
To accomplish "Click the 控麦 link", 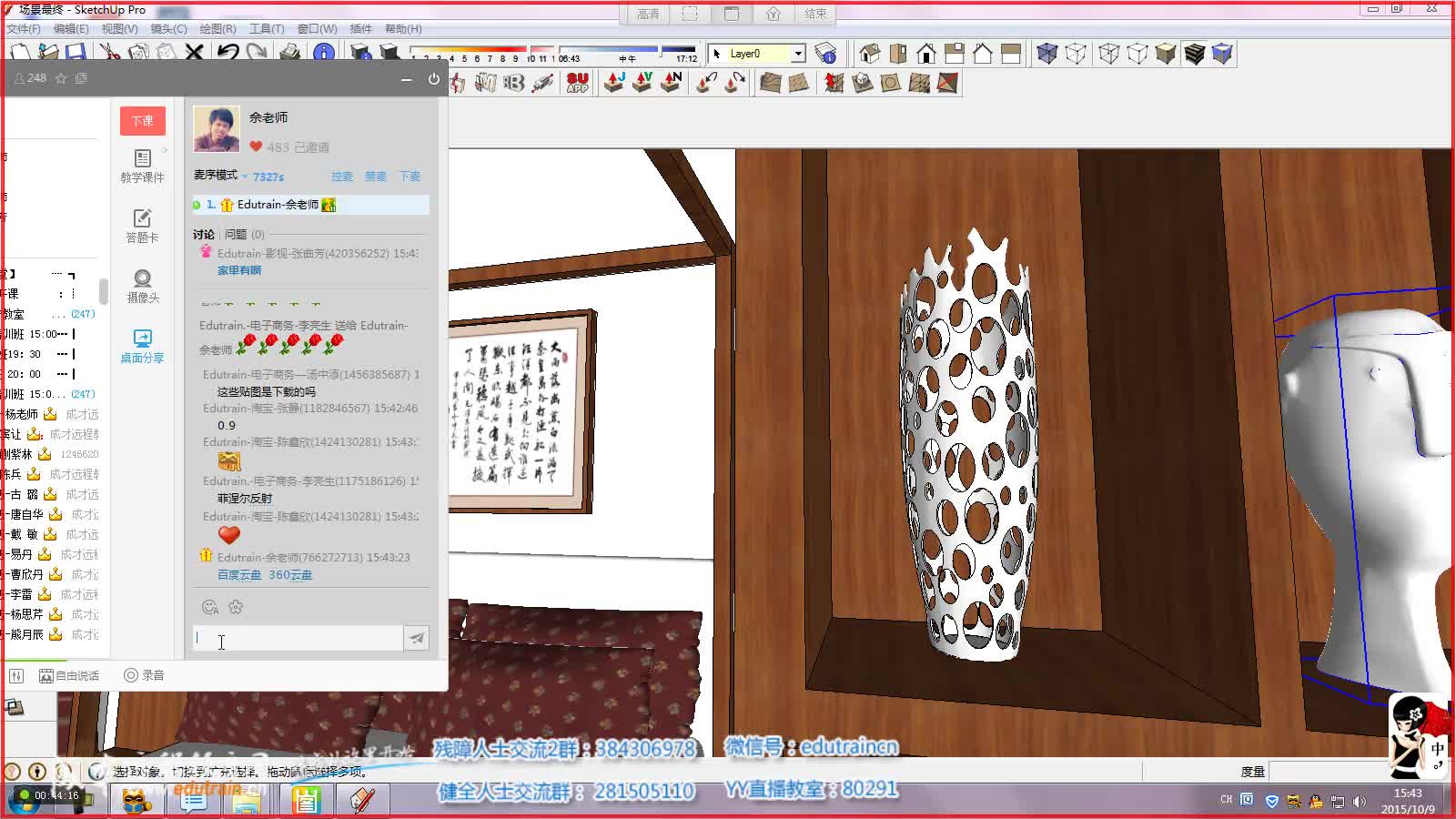I will pos(342,177).
